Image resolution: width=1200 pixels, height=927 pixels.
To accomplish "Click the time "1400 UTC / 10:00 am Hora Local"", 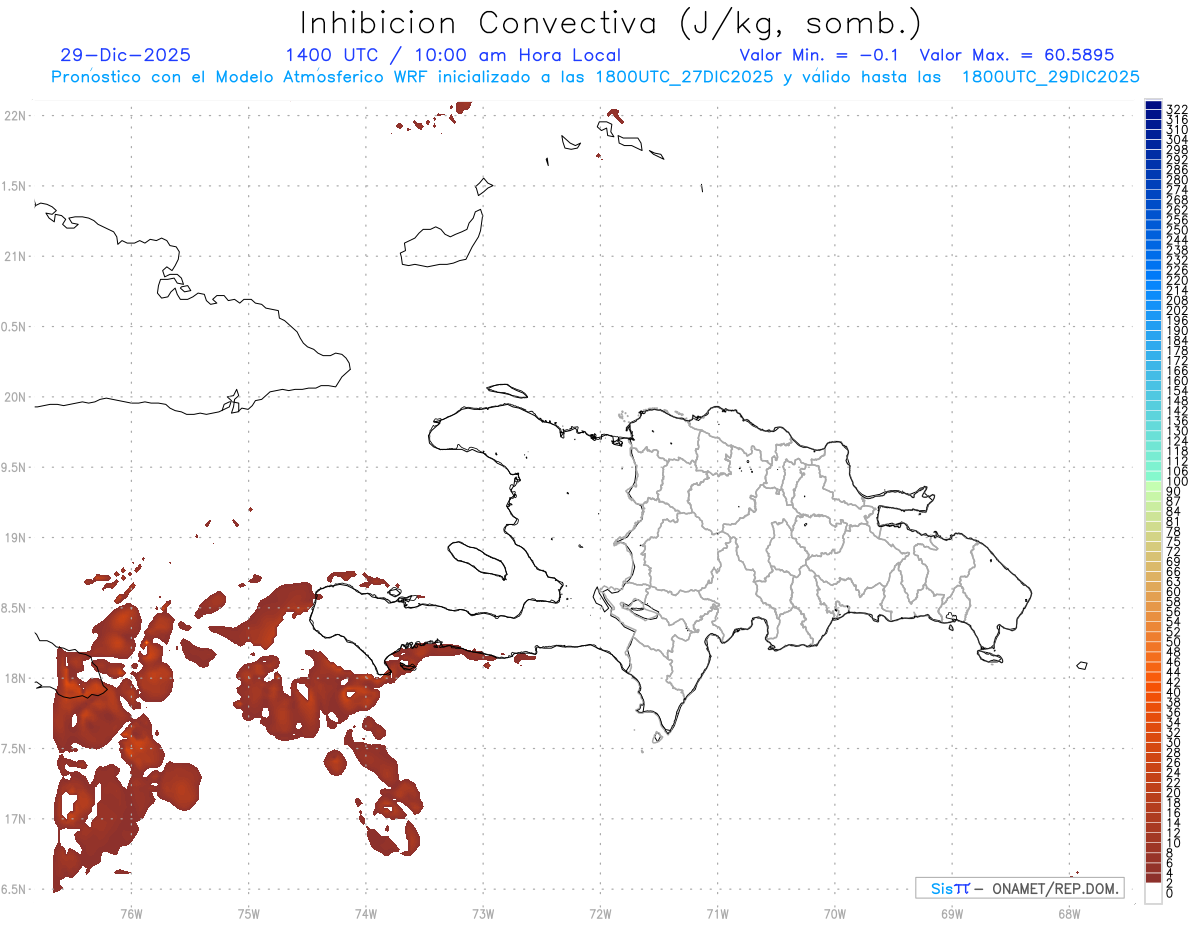I will pos(453,56).
